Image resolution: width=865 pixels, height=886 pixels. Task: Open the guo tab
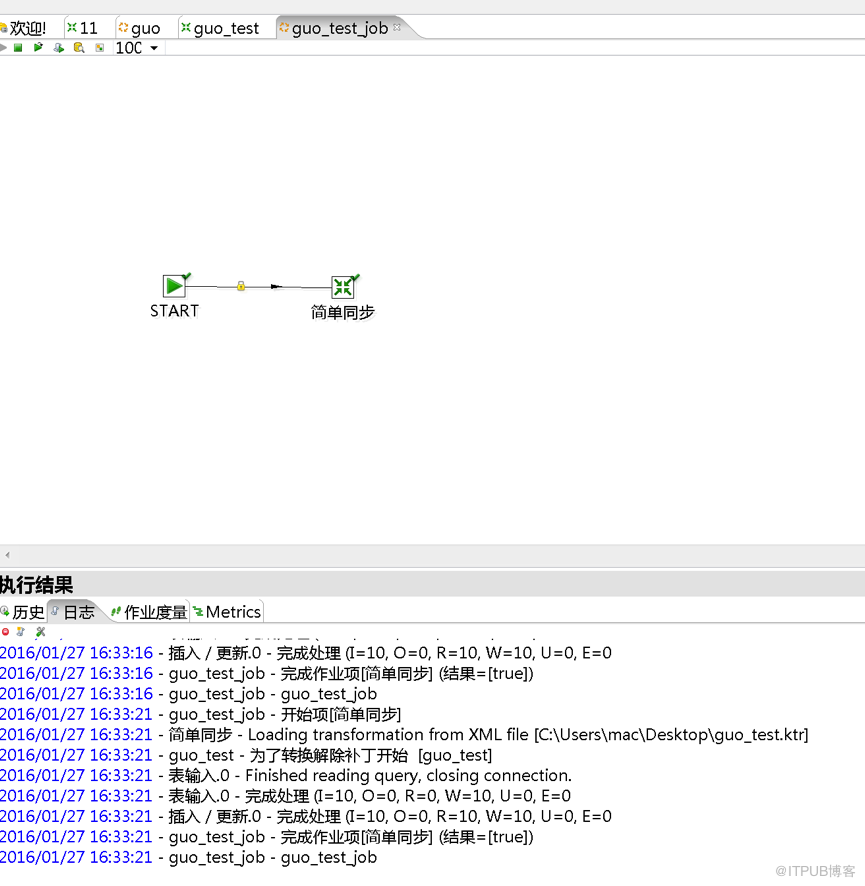139,28
